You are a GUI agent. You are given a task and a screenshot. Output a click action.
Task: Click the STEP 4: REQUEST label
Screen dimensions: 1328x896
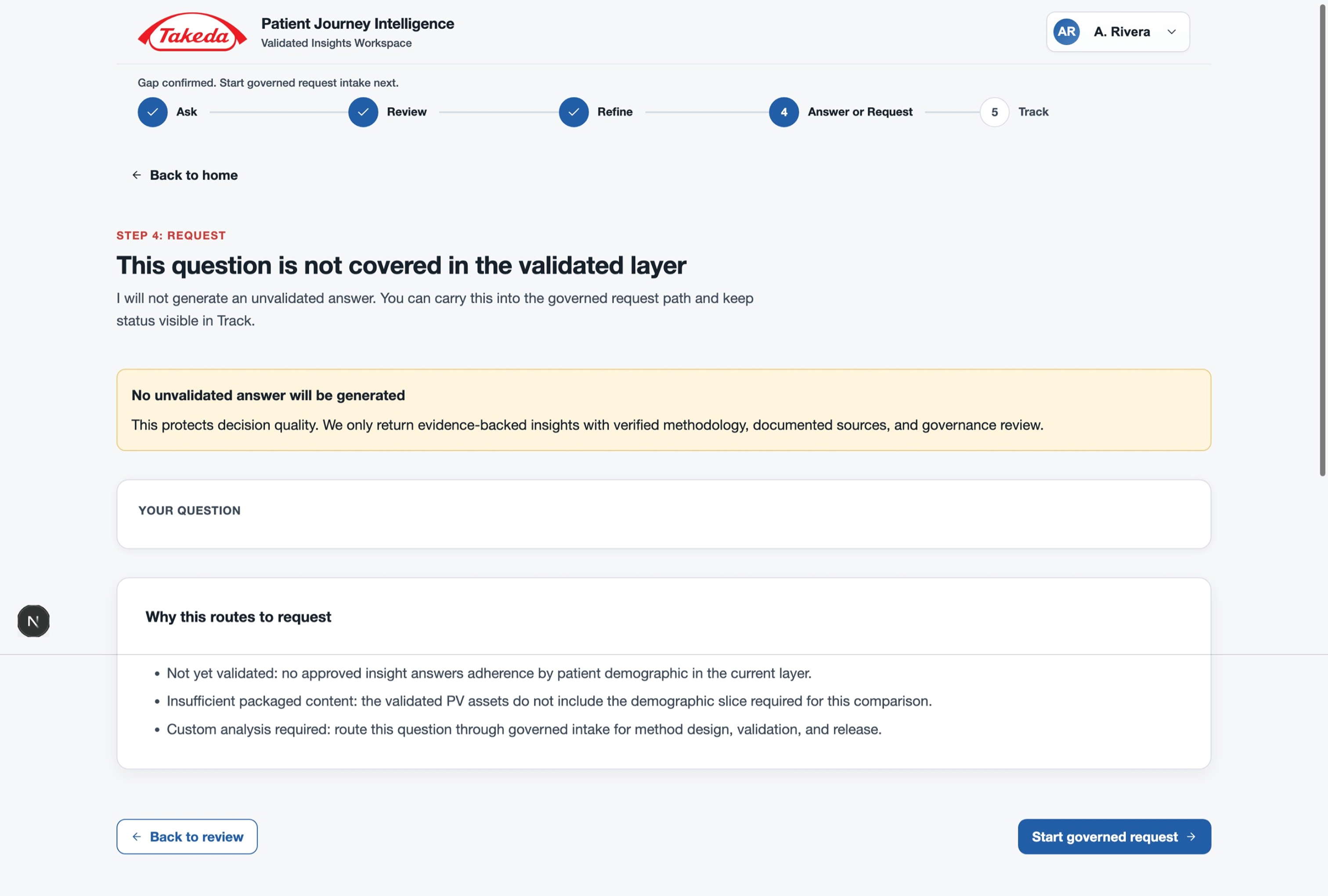[171, 235]
